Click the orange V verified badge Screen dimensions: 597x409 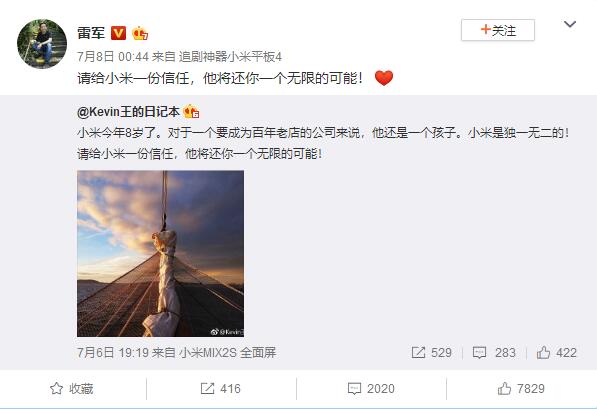tap(118, 33)
